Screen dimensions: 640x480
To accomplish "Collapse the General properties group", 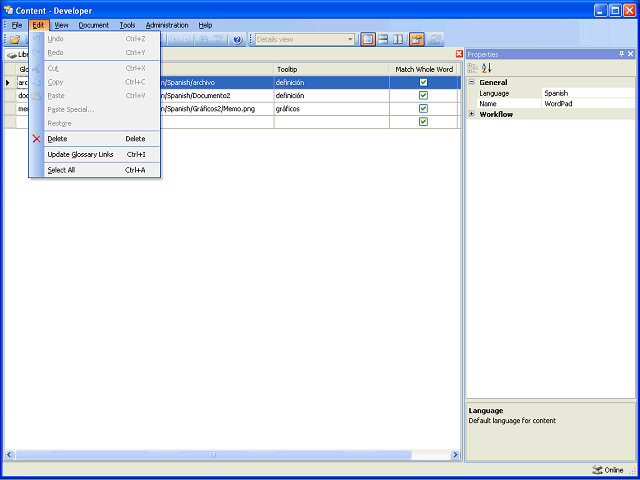I will click(471, 82).
